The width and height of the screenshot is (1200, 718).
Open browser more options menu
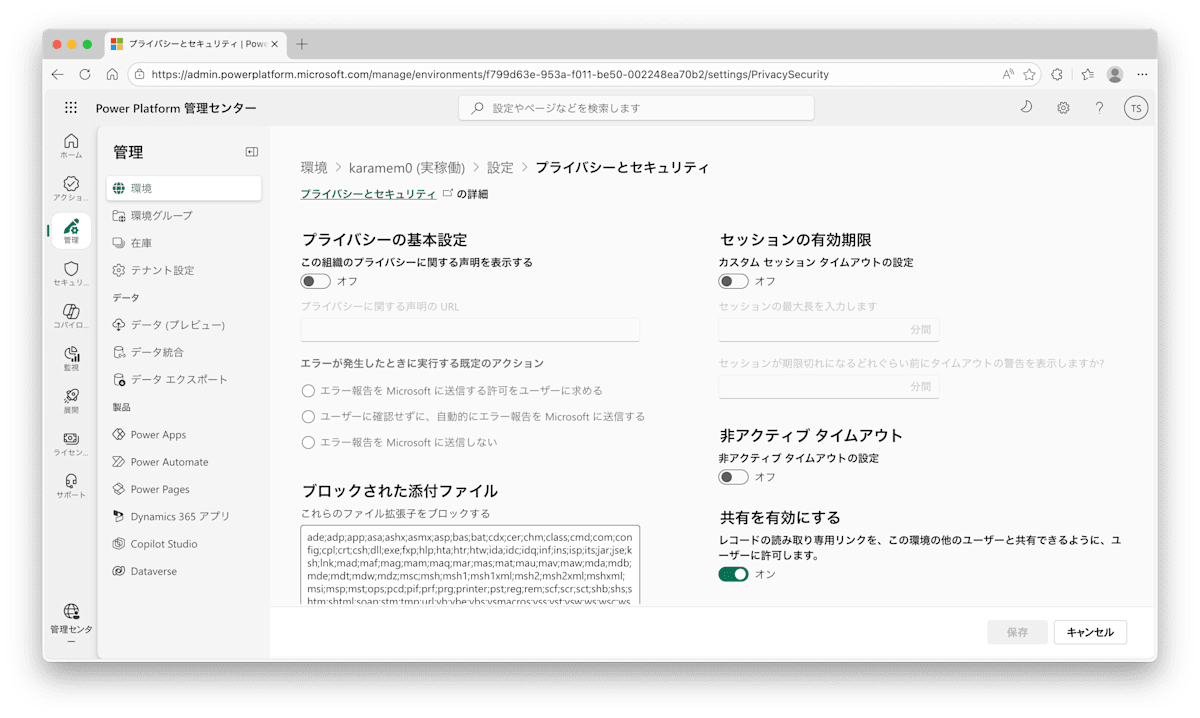coord(1142,74)
